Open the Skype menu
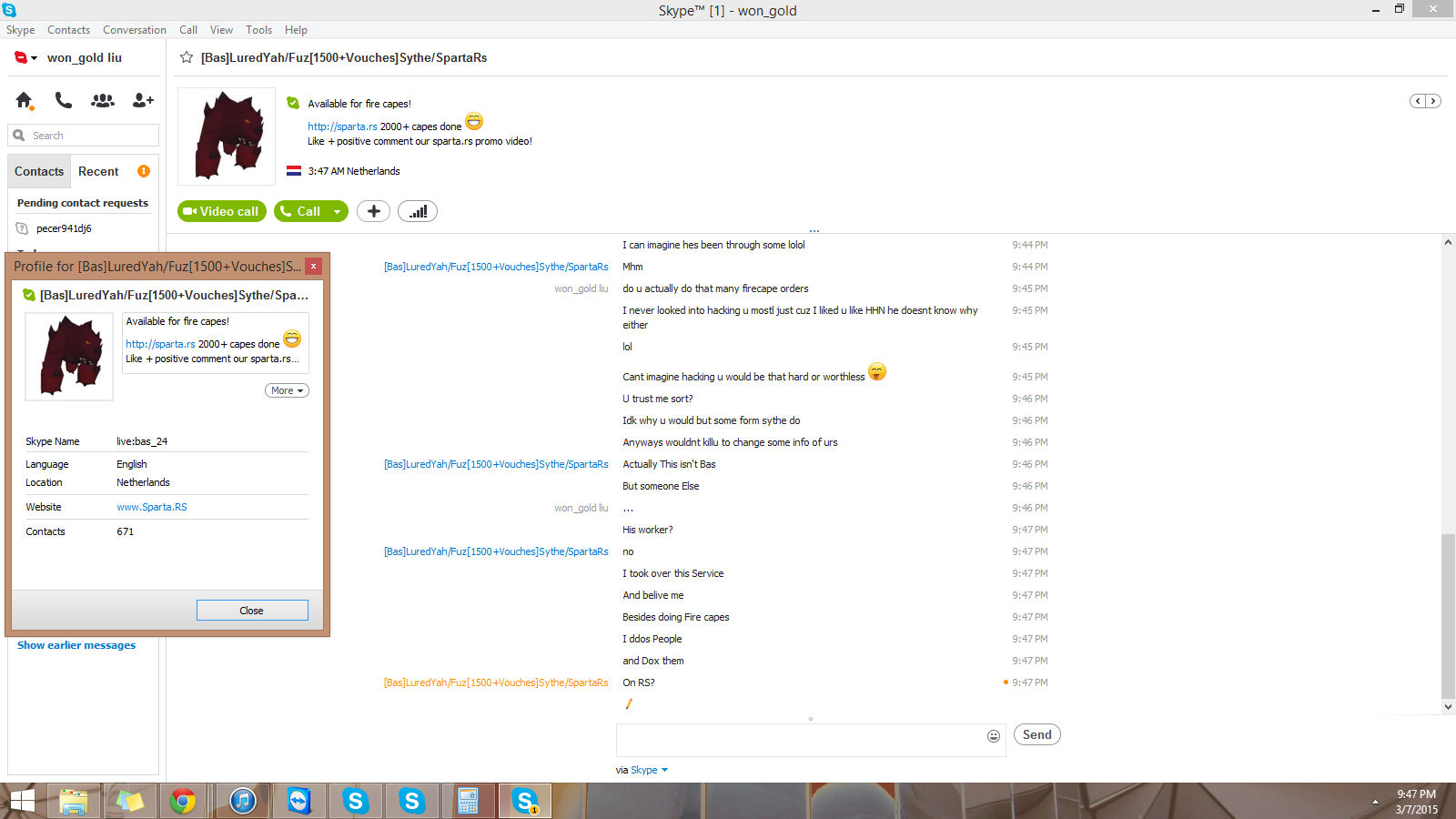Screen dimensions: 1456x819 [x=20, y=30]
